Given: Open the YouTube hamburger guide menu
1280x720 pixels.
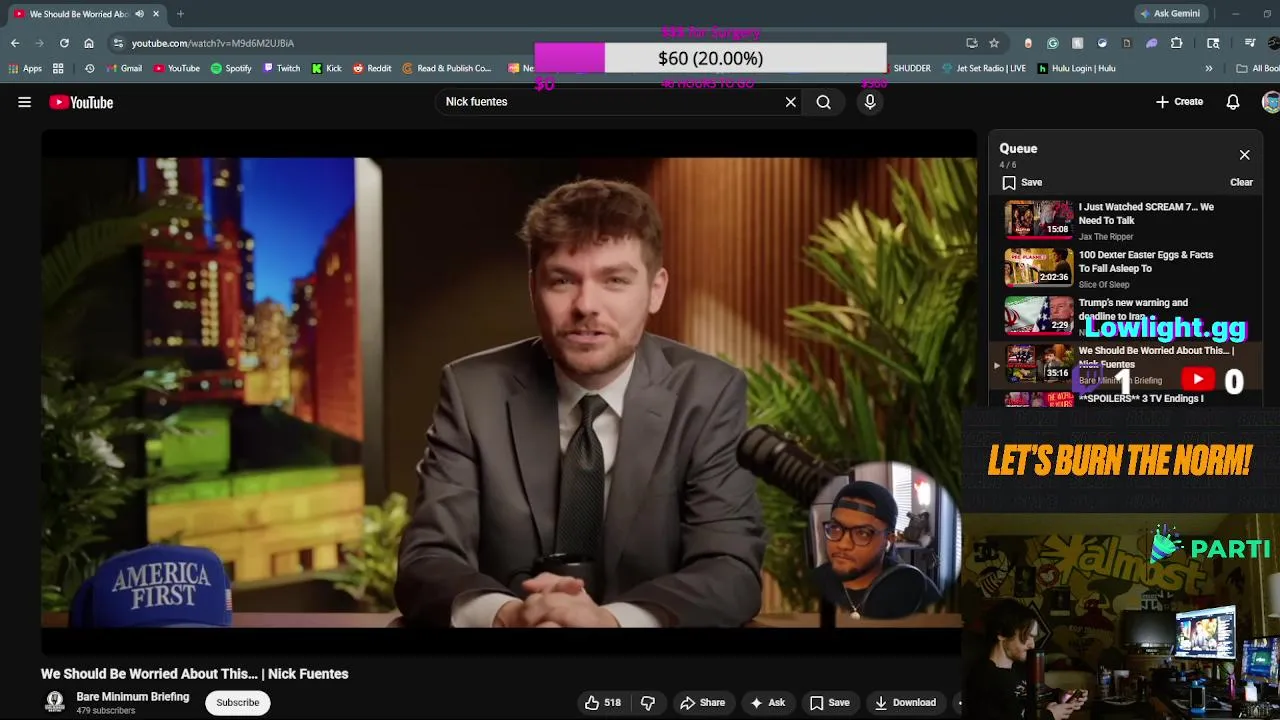Looking at the screenshot, I should click(24, 102).
